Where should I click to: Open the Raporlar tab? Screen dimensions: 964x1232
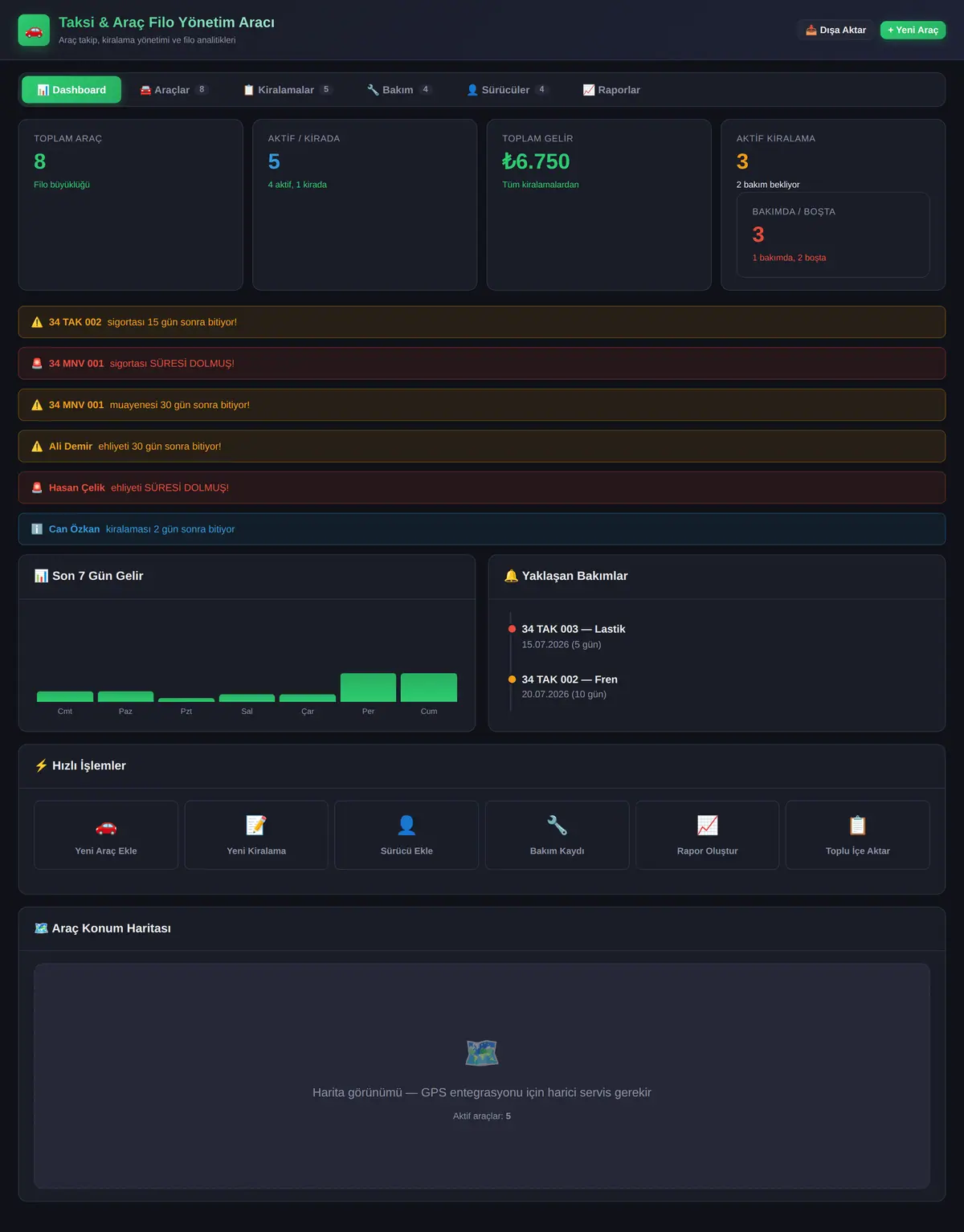pos(611,90)
